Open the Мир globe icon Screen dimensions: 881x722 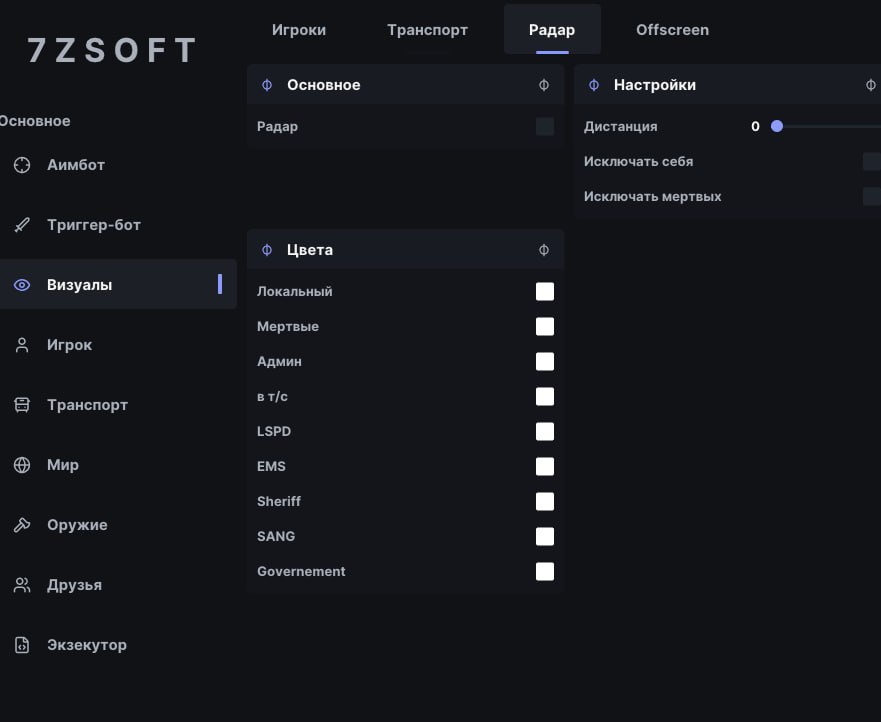click(x=22, y=465)
